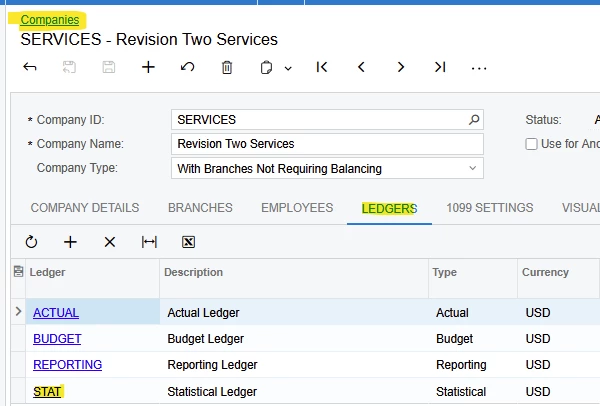Add a new company record with the plus icon
Image resolution: width=600 pixels, height=406 pixels.
click(x=148, y=67)
